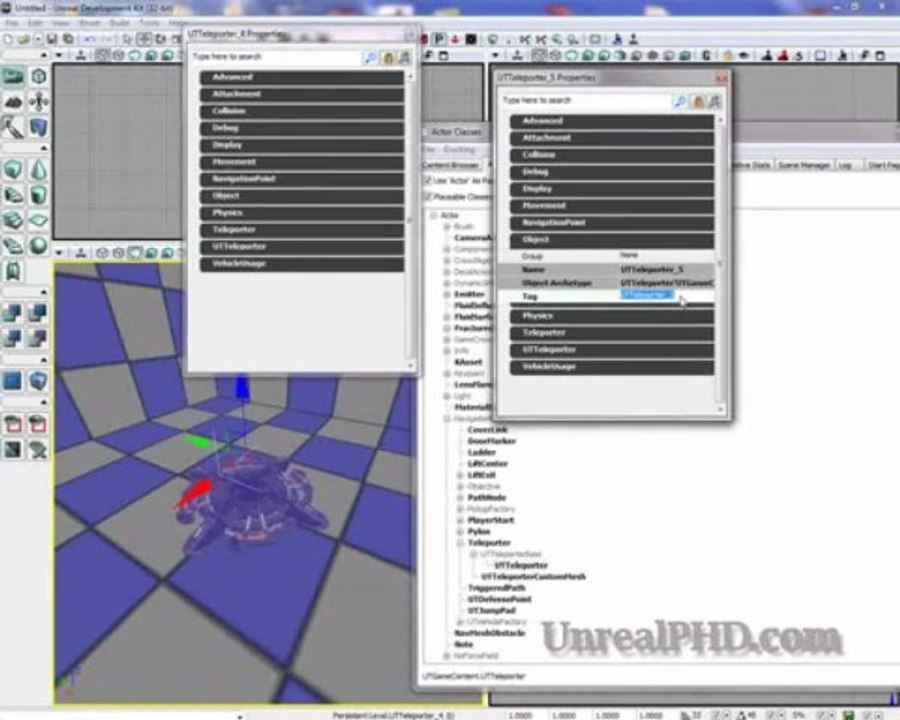The image size is (900, 720).
Task: Create a Linear staircase builder brush
Action: [x=13, y=220]
